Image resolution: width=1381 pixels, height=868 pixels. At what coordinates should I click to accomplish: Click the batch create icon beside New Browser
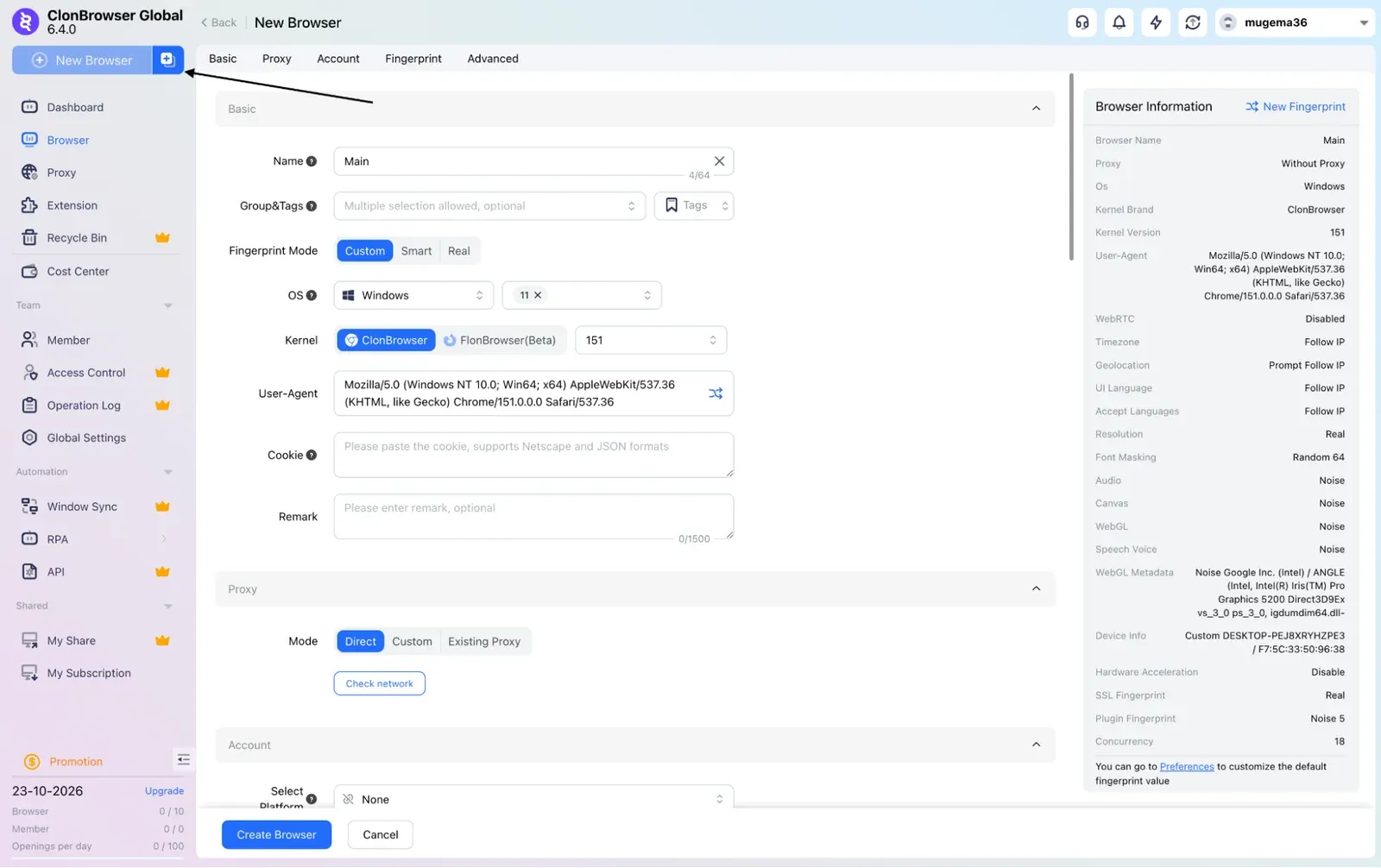167,60
